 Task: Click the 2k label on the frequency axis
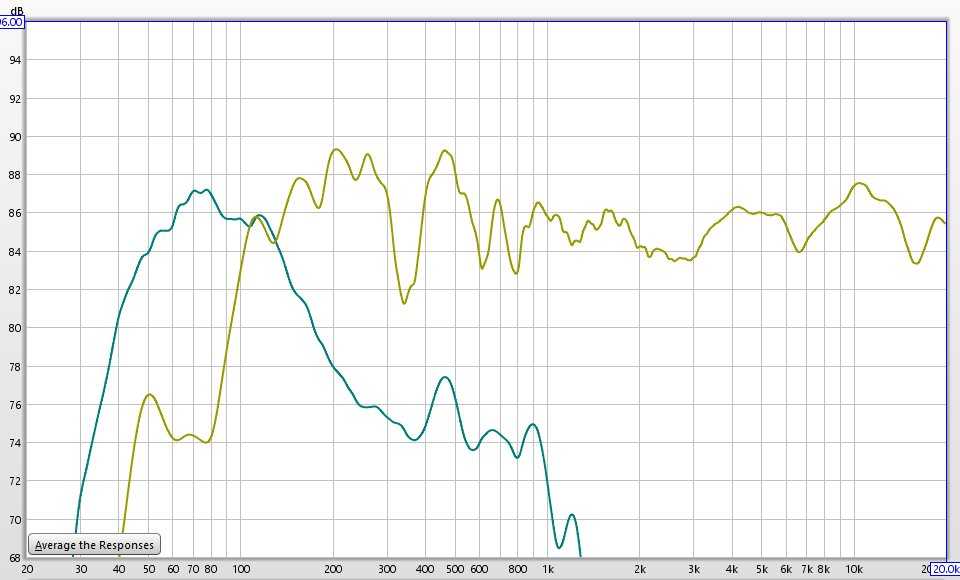(640, 568)
